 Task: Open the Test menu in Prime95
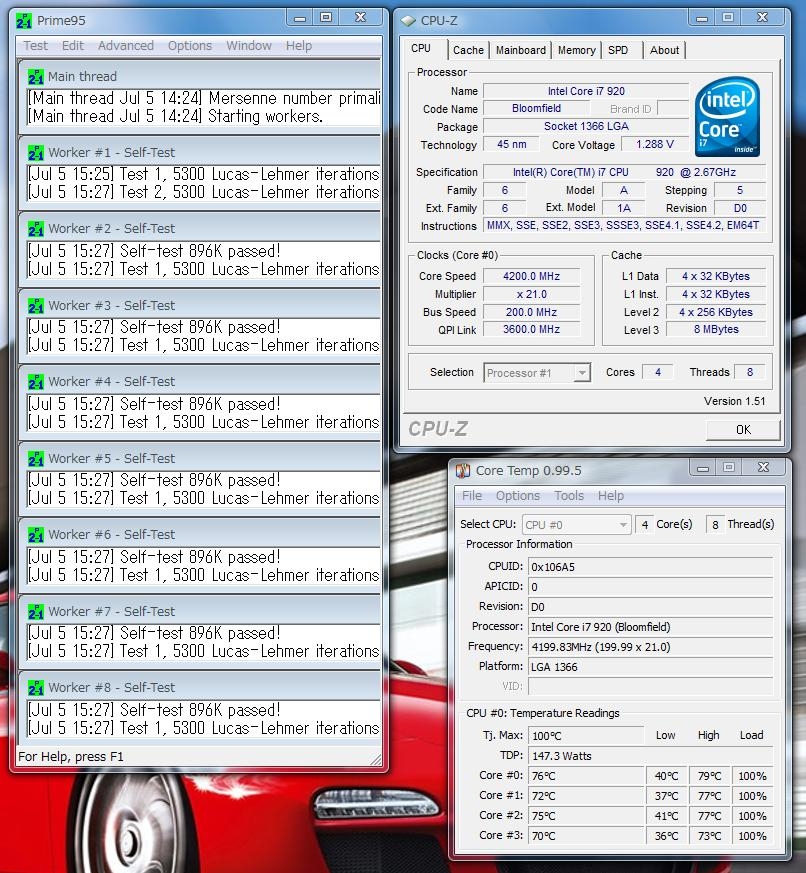pyautogui.click(x=36, y=46)
